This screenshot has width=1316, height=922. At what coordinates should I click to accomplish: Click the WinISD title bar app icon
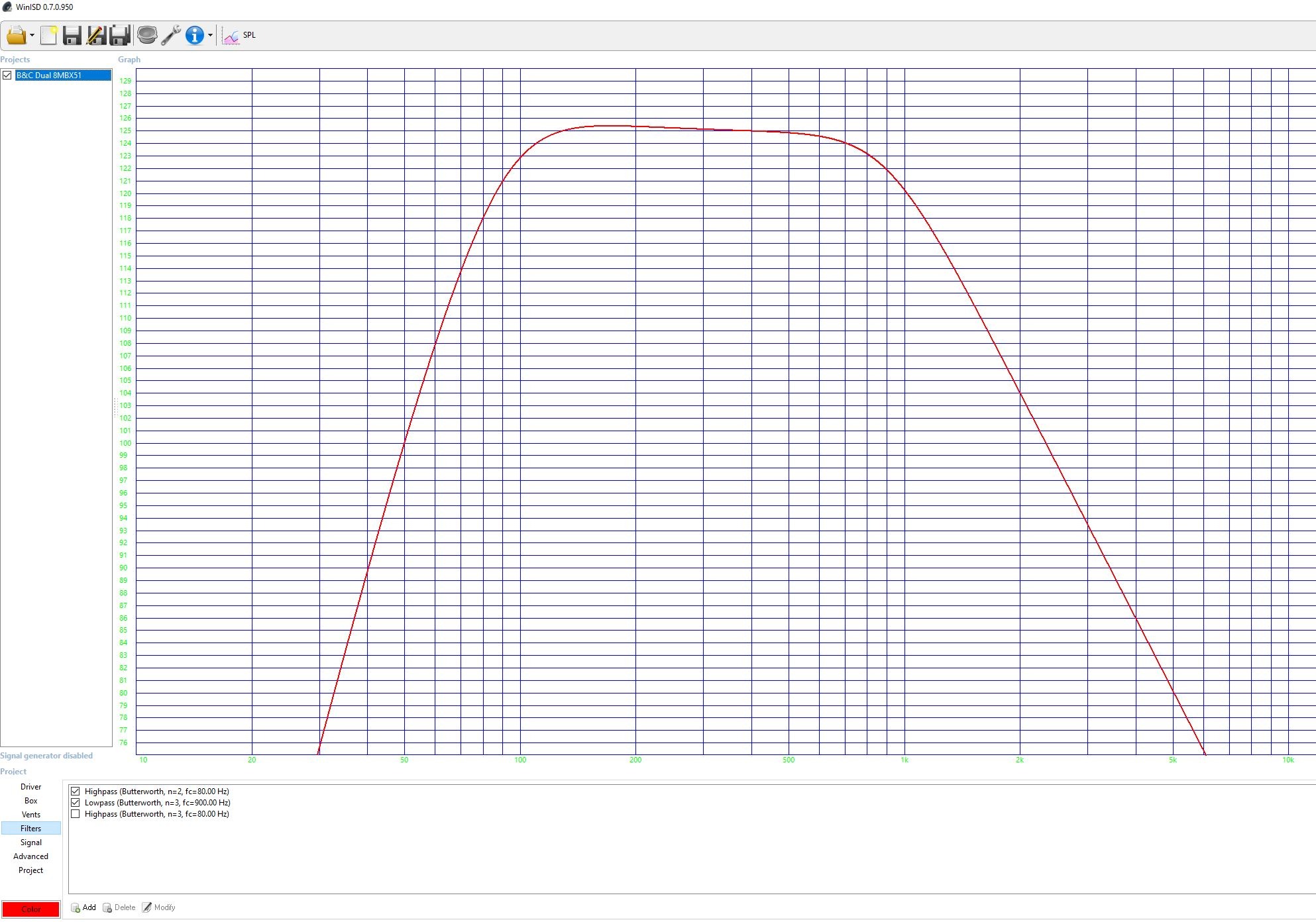click(x=7, y=7)
